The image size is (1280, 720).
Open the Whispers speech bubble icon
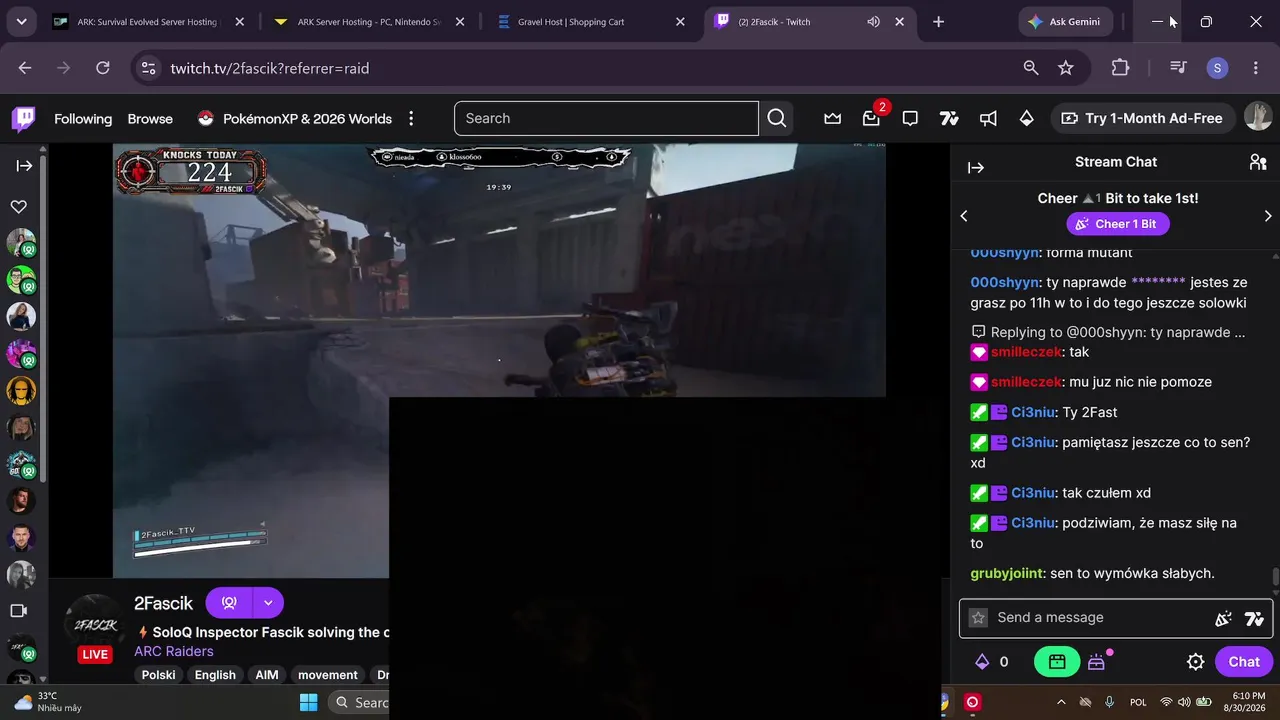tap(910, 119)
